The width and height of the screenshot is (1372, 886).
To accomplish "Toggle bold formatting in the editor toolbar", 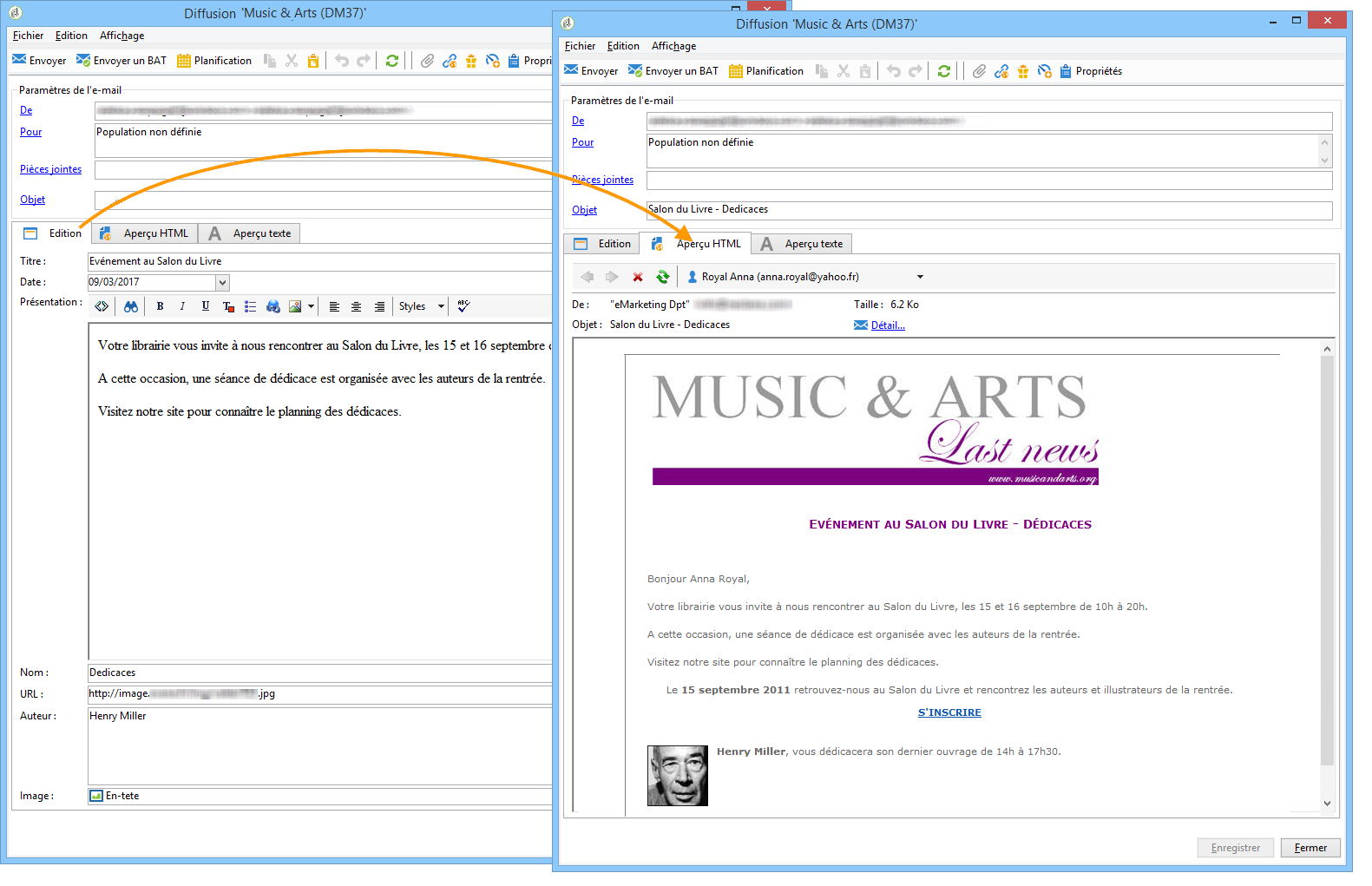I will coord(161,306).
